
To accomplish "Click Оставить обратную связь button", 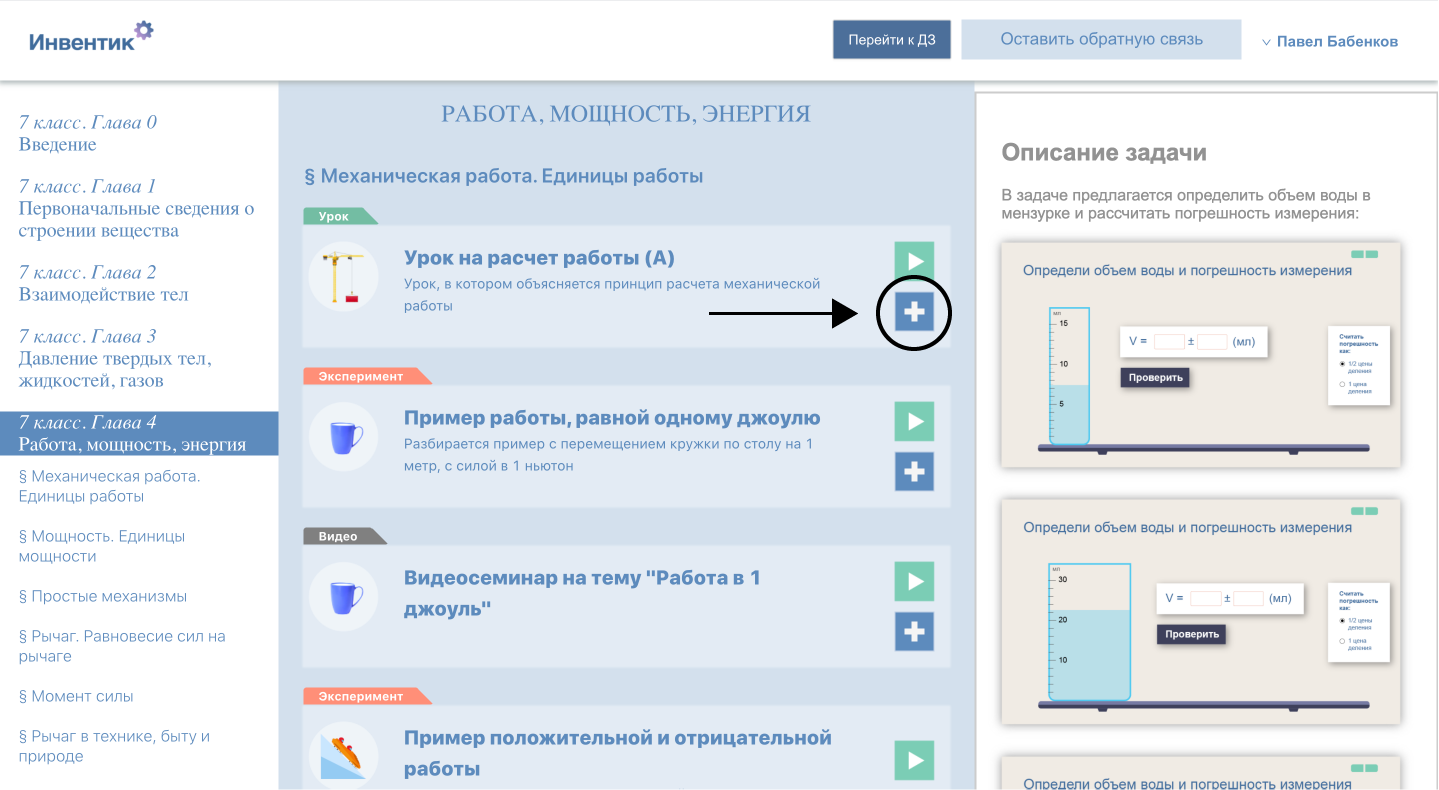I will (x=1101, y=40).
